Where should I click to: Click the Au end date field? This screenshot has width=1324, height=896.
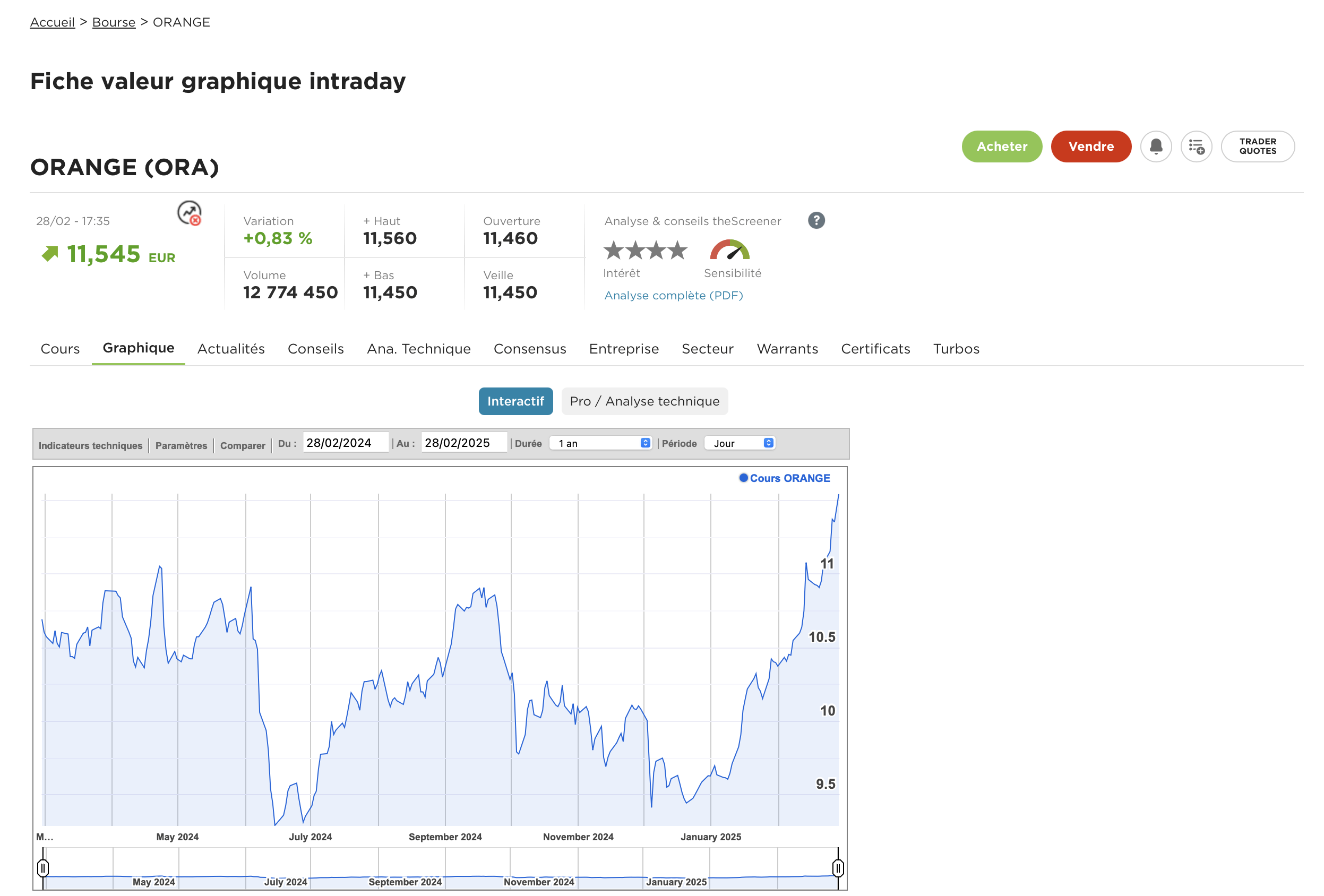click(x=464, y=443)
